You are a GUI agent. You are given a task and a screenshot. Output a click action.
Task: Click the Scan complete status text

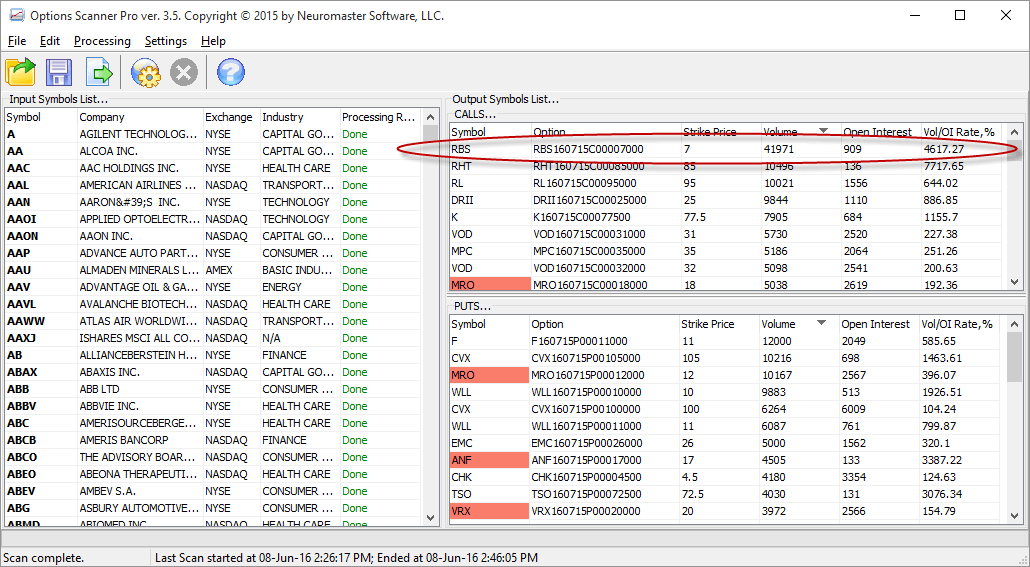[x=43, y=558]
